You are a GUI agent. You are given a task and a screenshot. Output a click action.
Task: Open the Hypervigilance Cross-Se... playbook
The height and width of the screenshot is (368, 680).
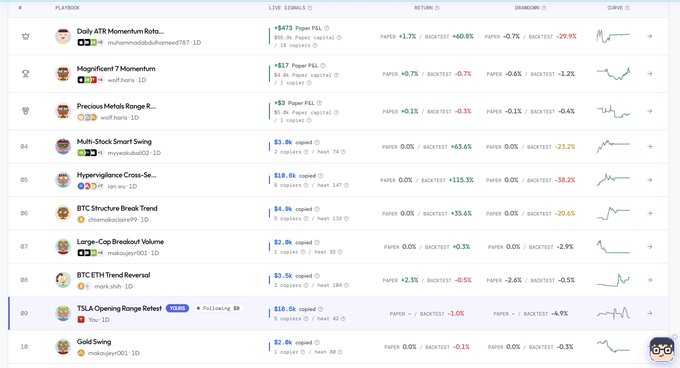pos(116,175)
